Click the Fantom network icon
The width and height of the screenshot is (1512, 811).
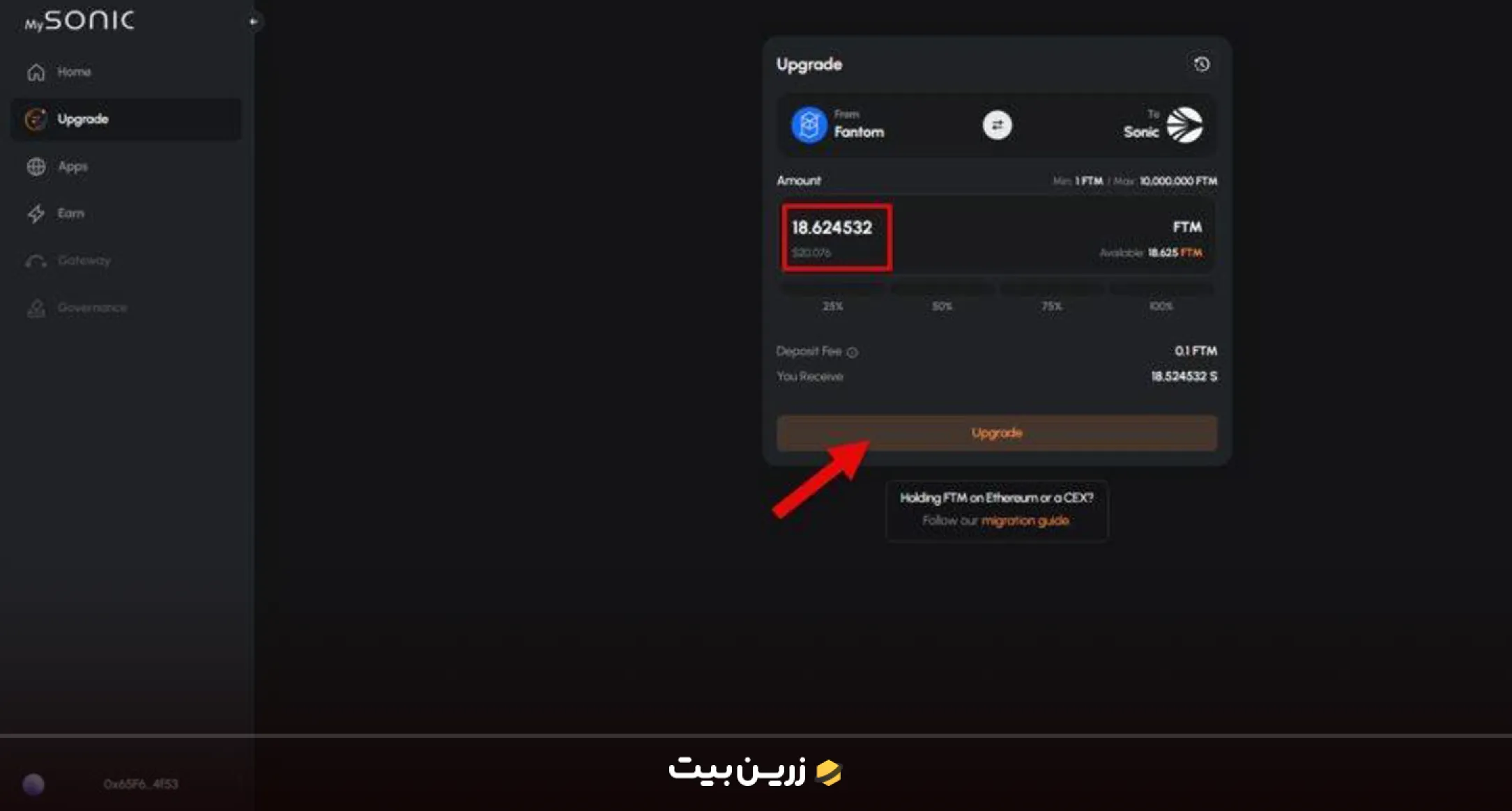[x=808, y=125]
